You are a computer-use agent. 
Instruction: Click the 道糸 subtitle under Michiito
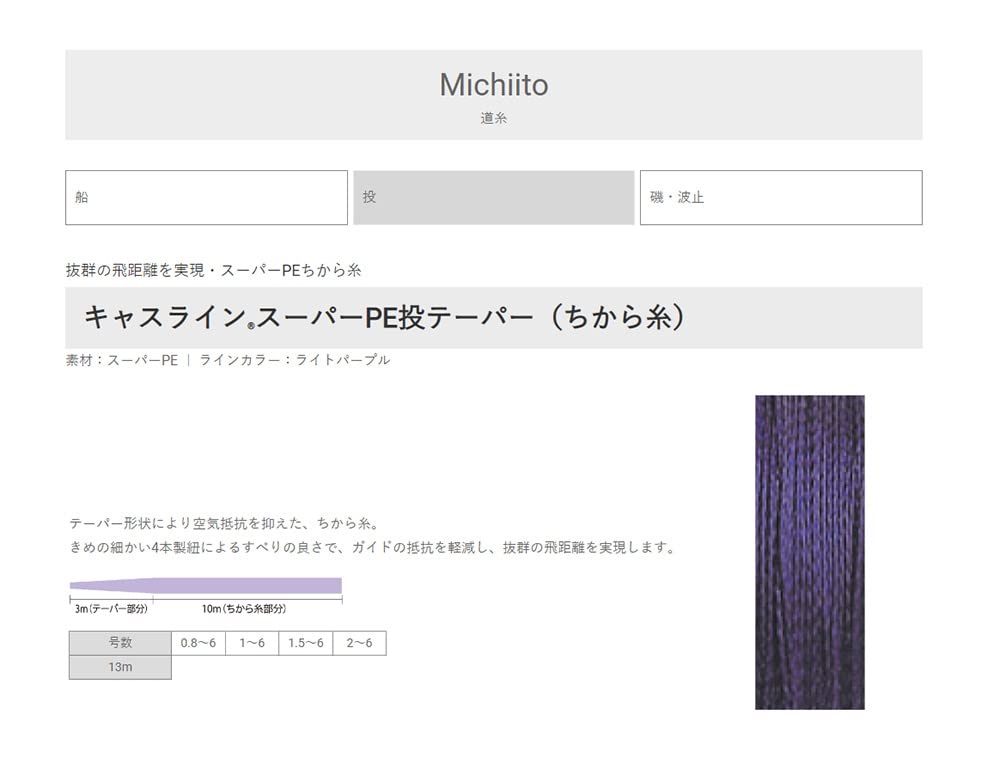click(x=494, y=118)
